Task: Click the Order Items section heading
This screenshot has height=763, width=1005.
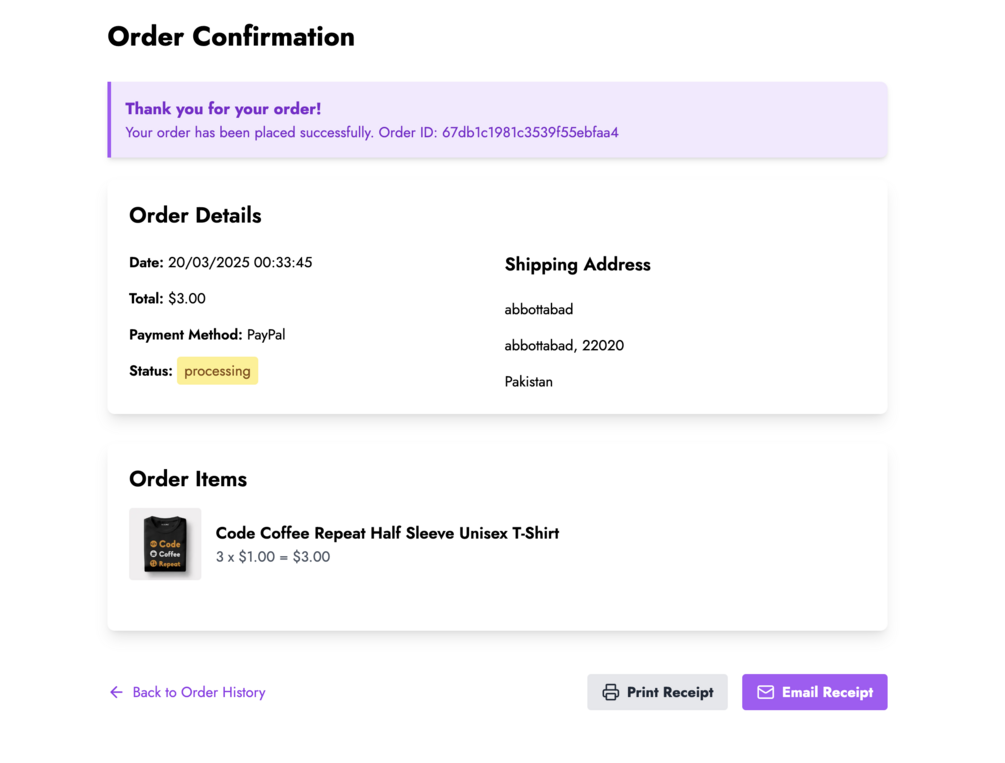Action: [x=188, y=479]
